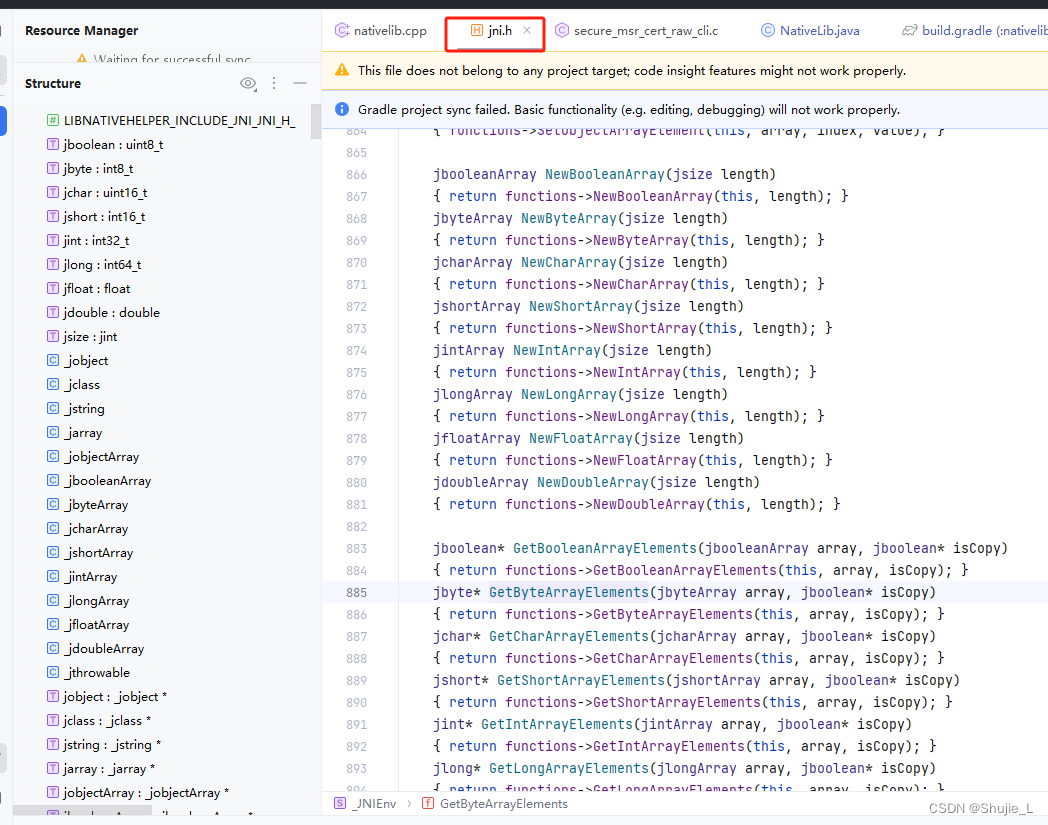Select jbyte : int8_t typedef entry

point(90,168)
